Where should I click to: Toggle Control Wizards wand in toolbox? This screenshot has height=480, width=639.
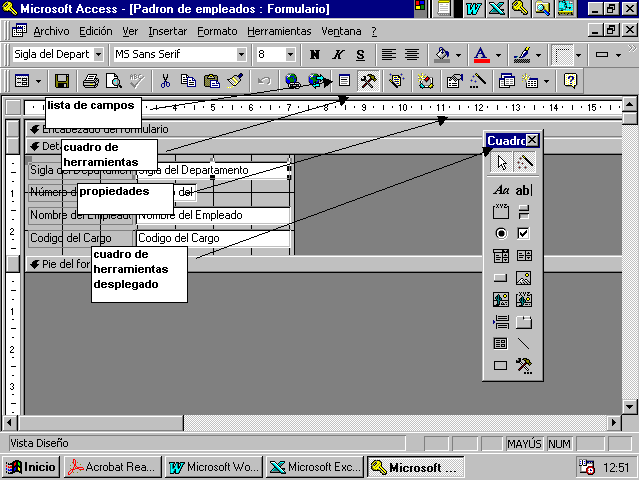[524, 162]
